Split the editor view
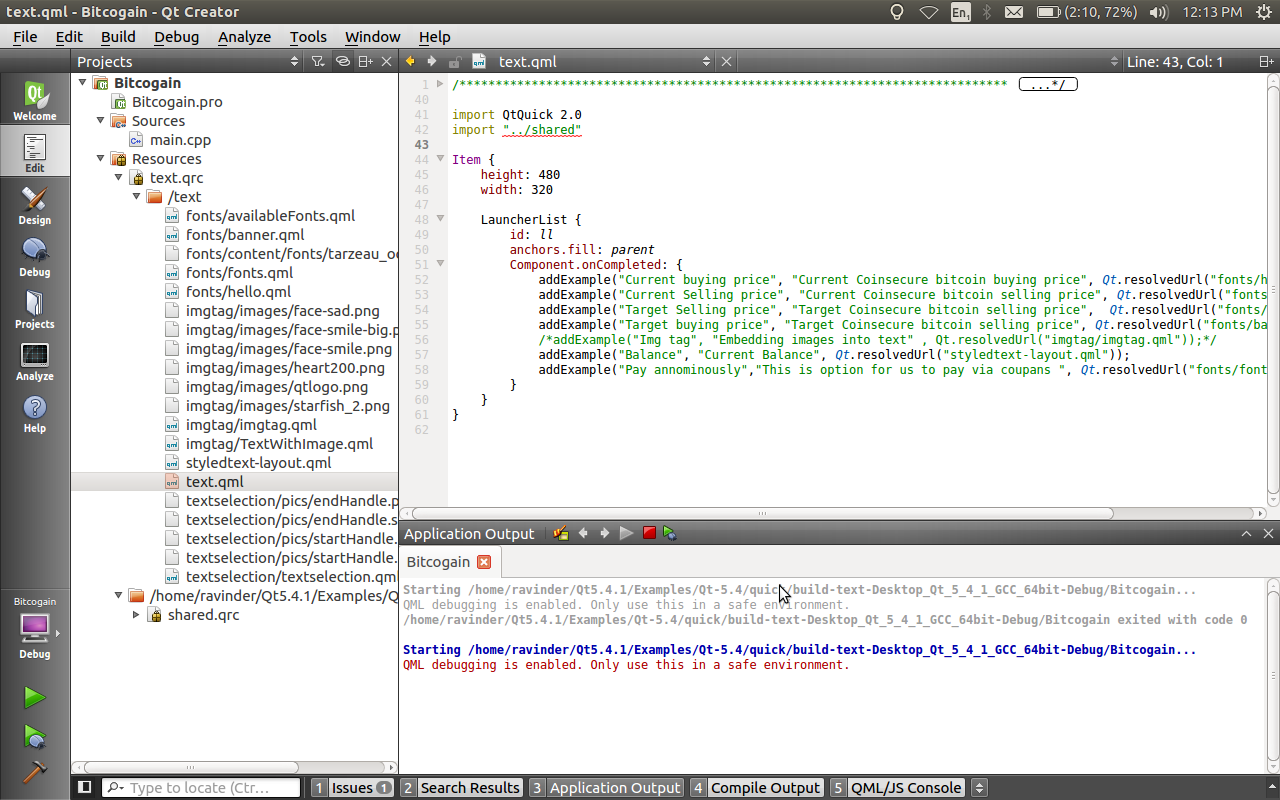This screenshot has width=1280, height=800. click(x=1267, y=62)
